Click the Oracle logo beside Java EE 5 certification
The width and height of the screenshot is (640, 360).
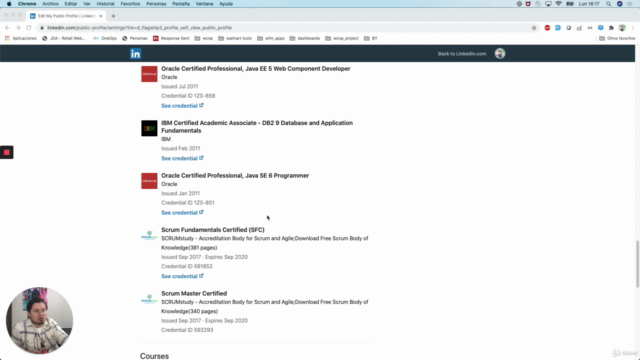(149, 74)
